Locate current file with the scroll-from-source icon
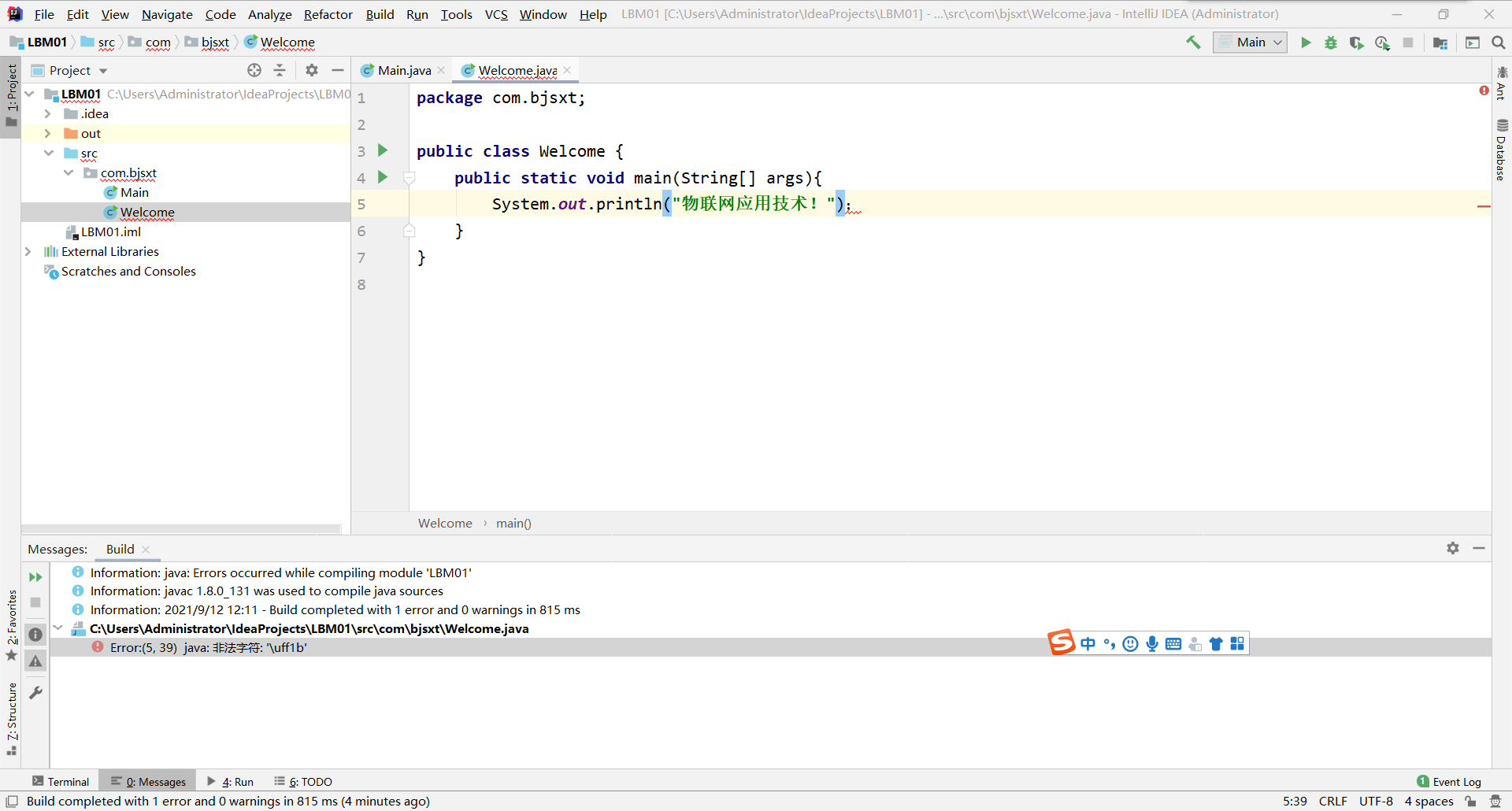This screenshot has width=1512, height=811. [254, 70]
